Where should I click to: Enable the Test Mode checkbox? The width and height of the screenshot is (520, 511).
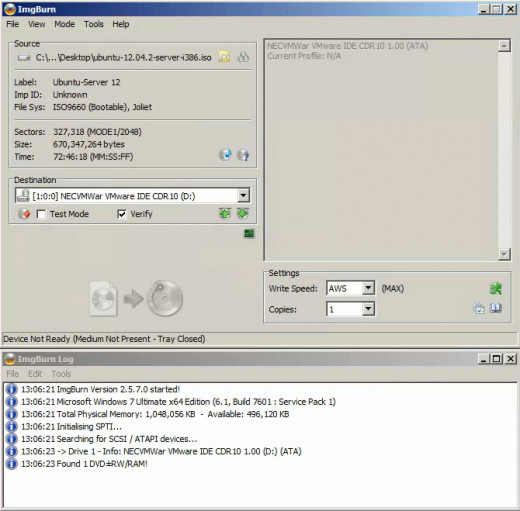41,214
